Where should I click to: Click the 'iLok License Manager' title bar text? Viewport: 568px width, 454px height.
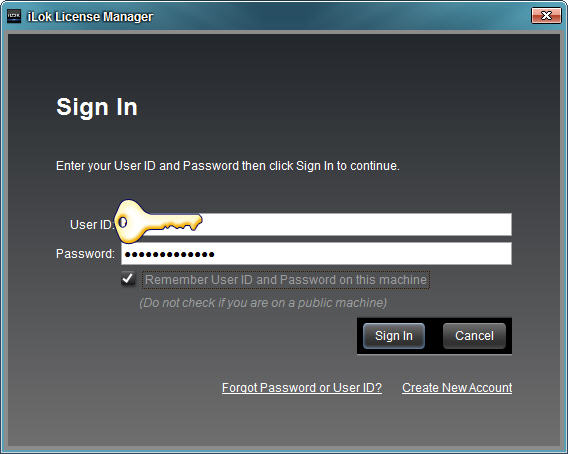point(90,17)
